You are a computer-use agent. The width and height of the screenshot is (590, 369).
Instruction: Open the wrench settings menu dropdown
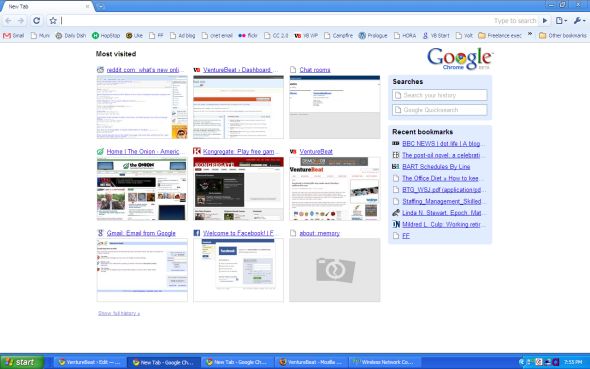tap(579, 21)
